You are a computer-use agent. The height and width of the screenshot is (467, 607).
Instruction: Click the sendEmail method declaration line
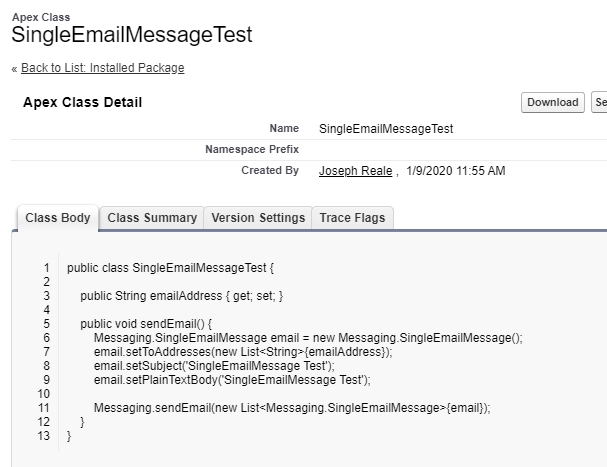tap(146, 324)
